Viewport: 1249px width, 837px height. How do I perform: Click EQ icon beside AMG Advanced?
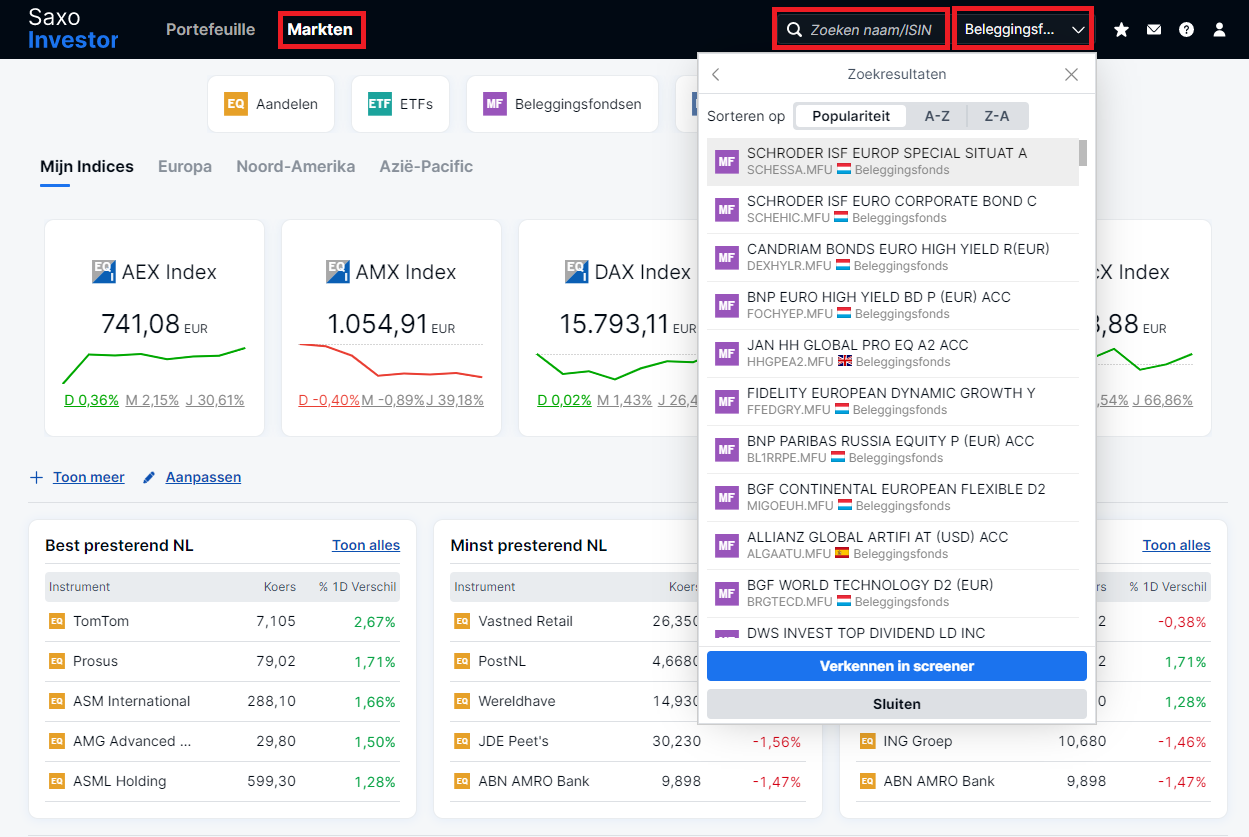click(x=57, y=741)
